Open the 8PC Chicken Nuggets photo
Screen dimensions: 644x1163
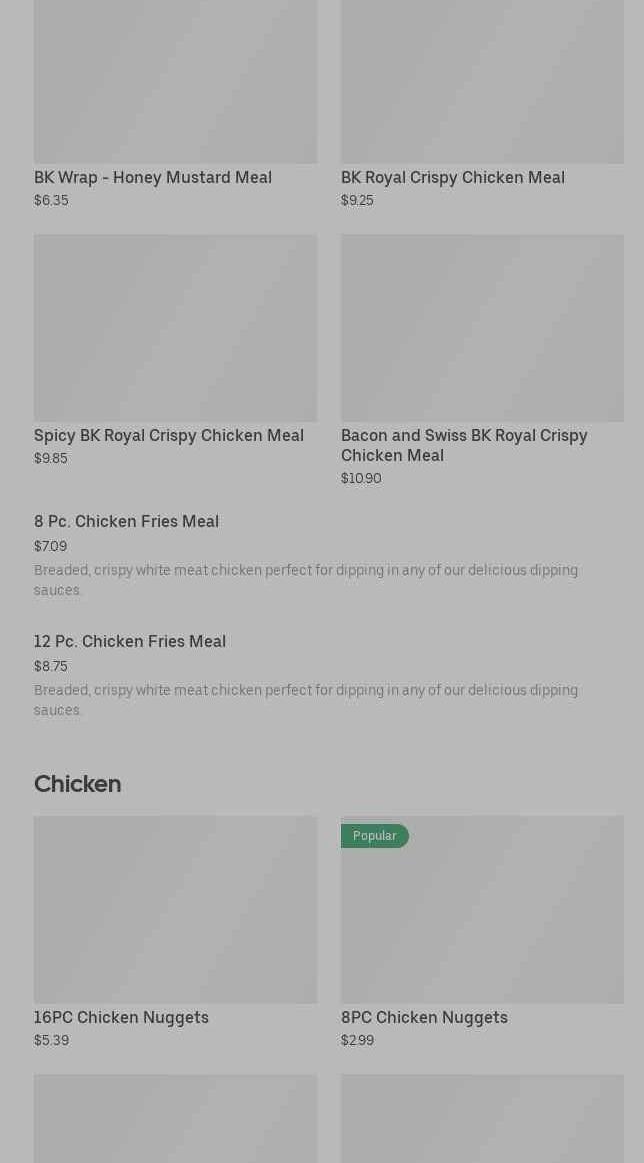(x=482, y=920)
